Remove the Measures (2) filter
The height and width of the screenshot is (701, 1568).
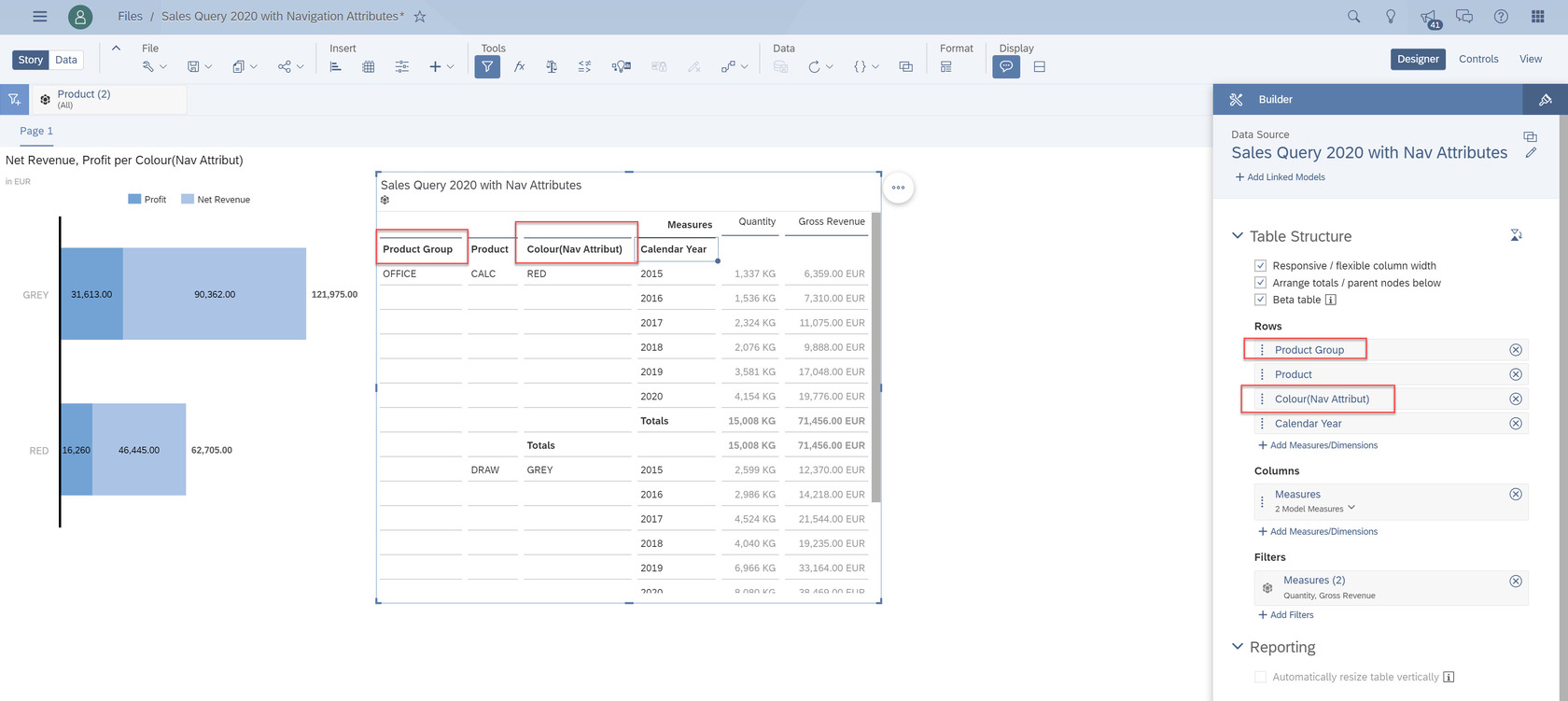pyautogui.click(x=1516, y=582)
